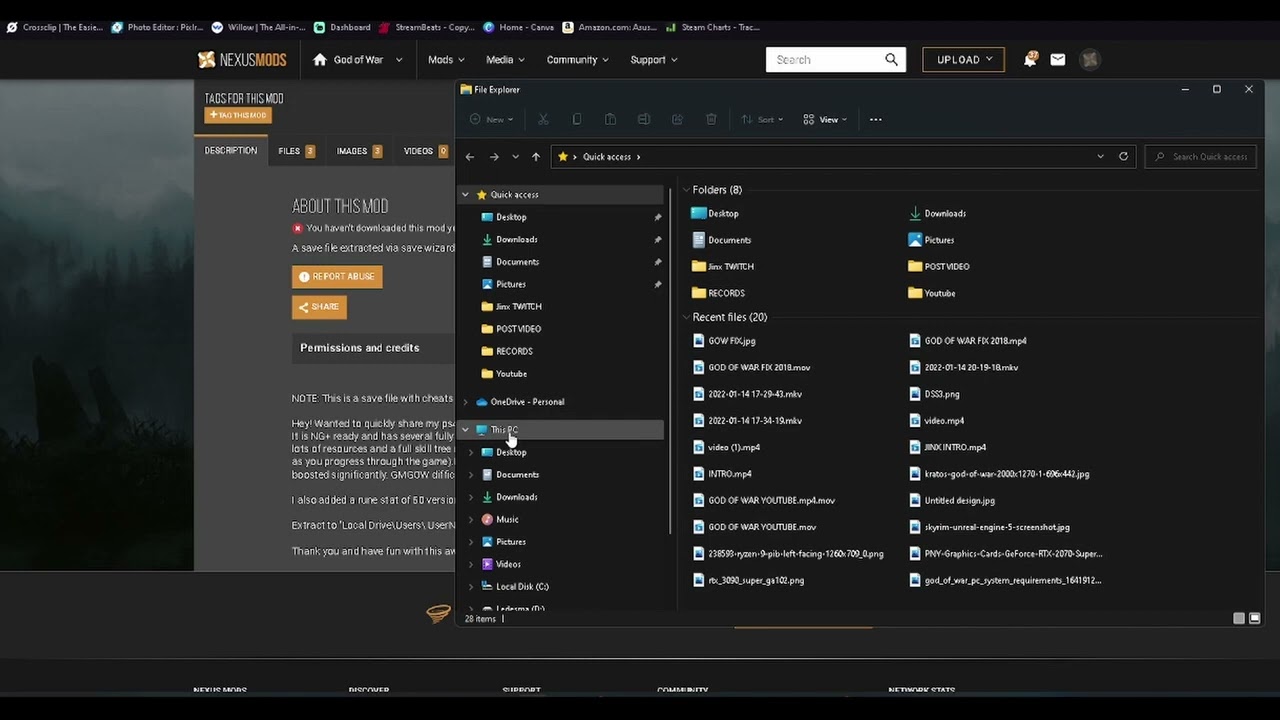The height and width of the screenshot is (720, 1280).
Task: Open the Community menu on Nexus Mods
Action: 578,60
